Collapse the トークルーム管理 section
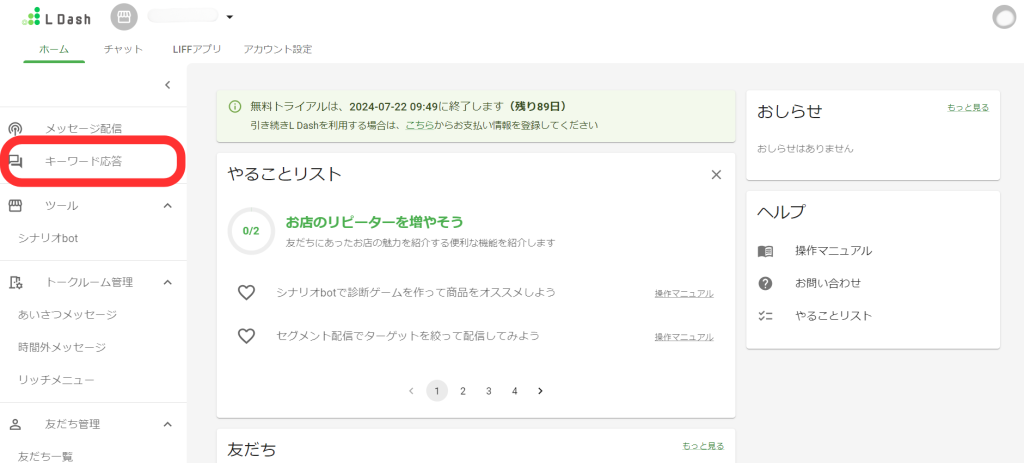This screenshot has width=1024, height=463. [167, 282]
